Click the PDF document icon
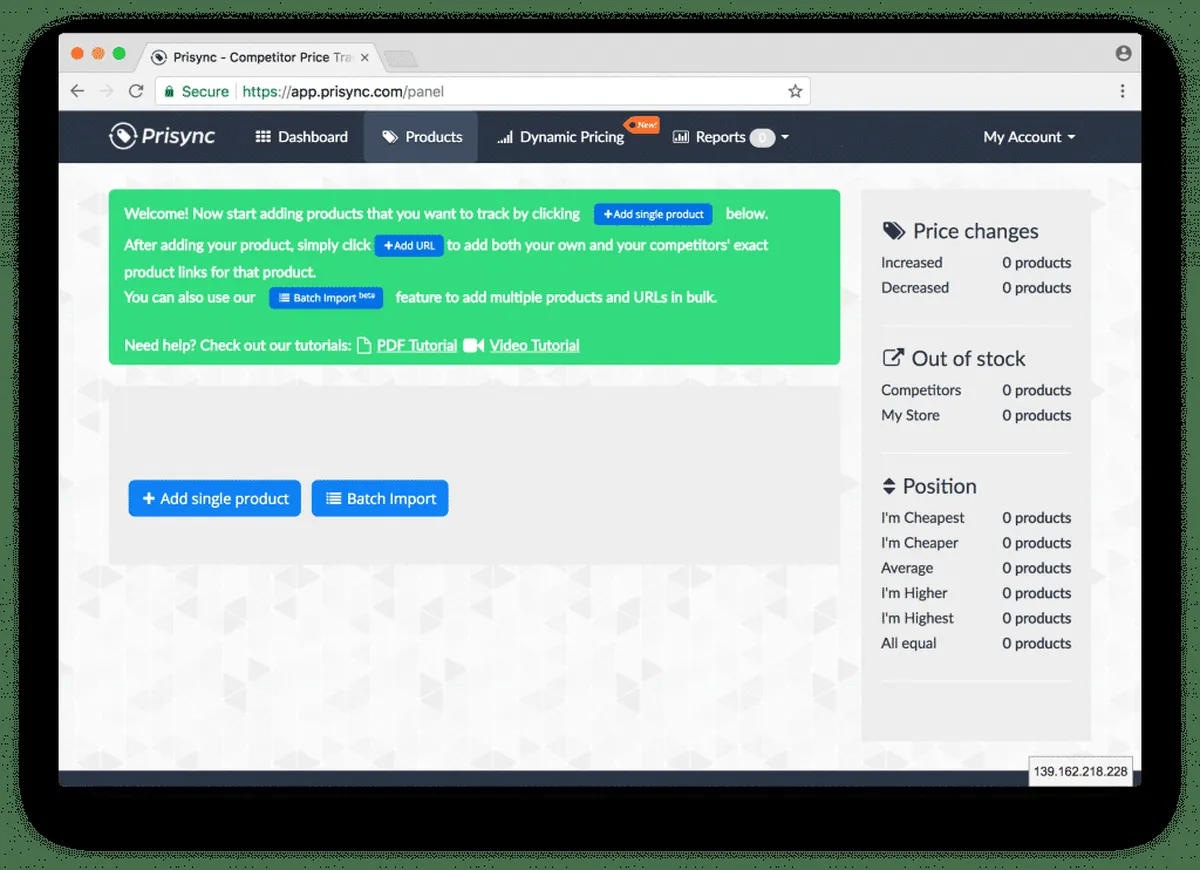The image size is (1200, 870). tap(364, 345)
